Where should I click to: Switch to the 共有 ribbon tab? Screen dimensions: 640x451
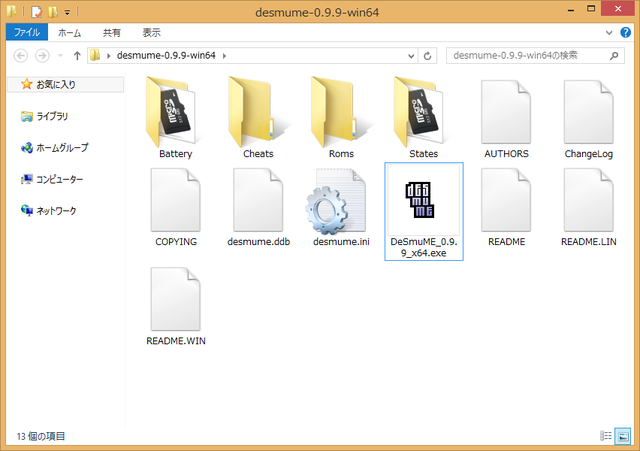click(x=111, y=33)
